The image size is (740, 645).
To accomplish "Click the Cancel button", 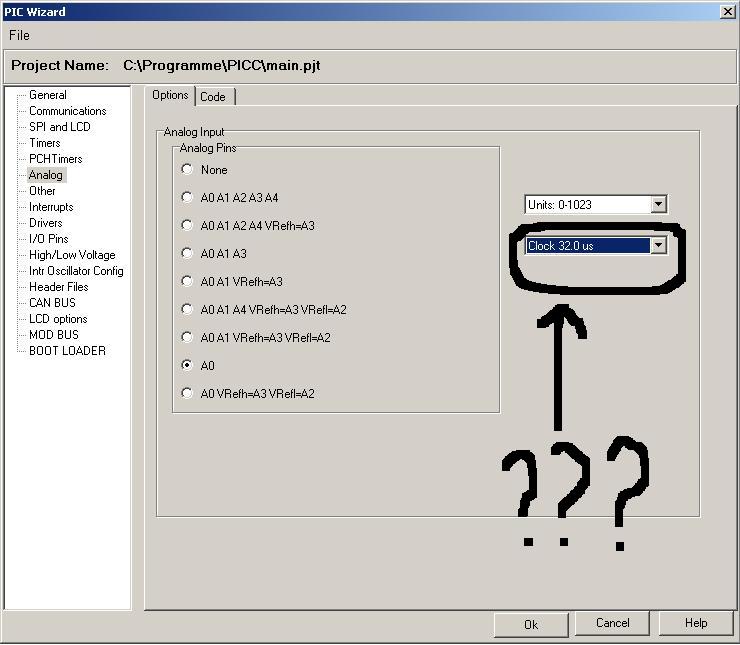I will click(612, 623).
